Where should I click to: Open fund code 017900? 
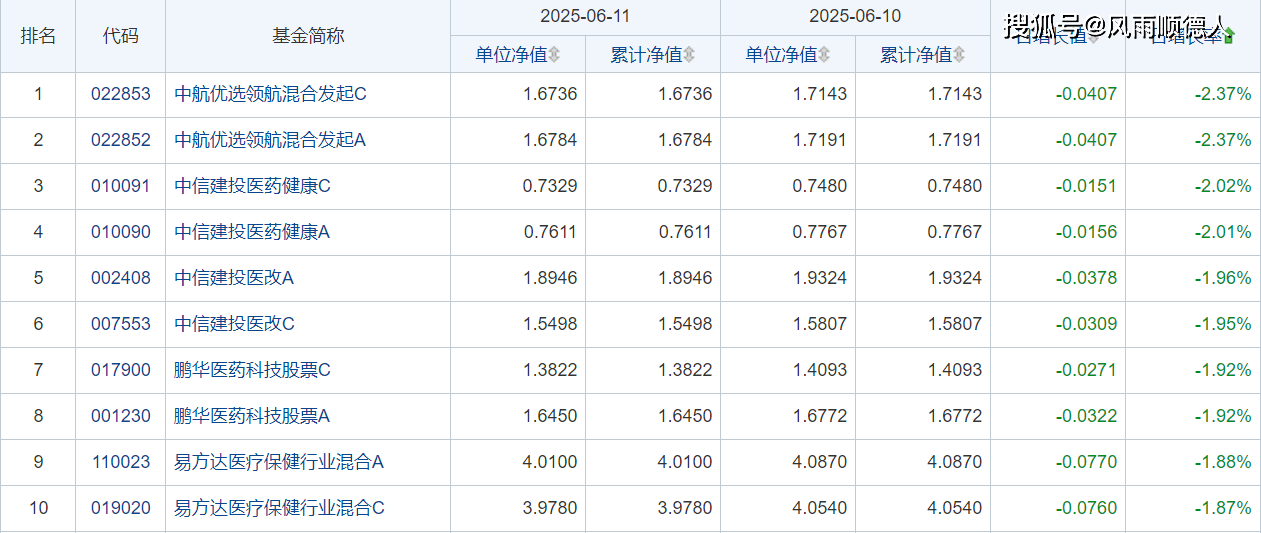[121, 370]
